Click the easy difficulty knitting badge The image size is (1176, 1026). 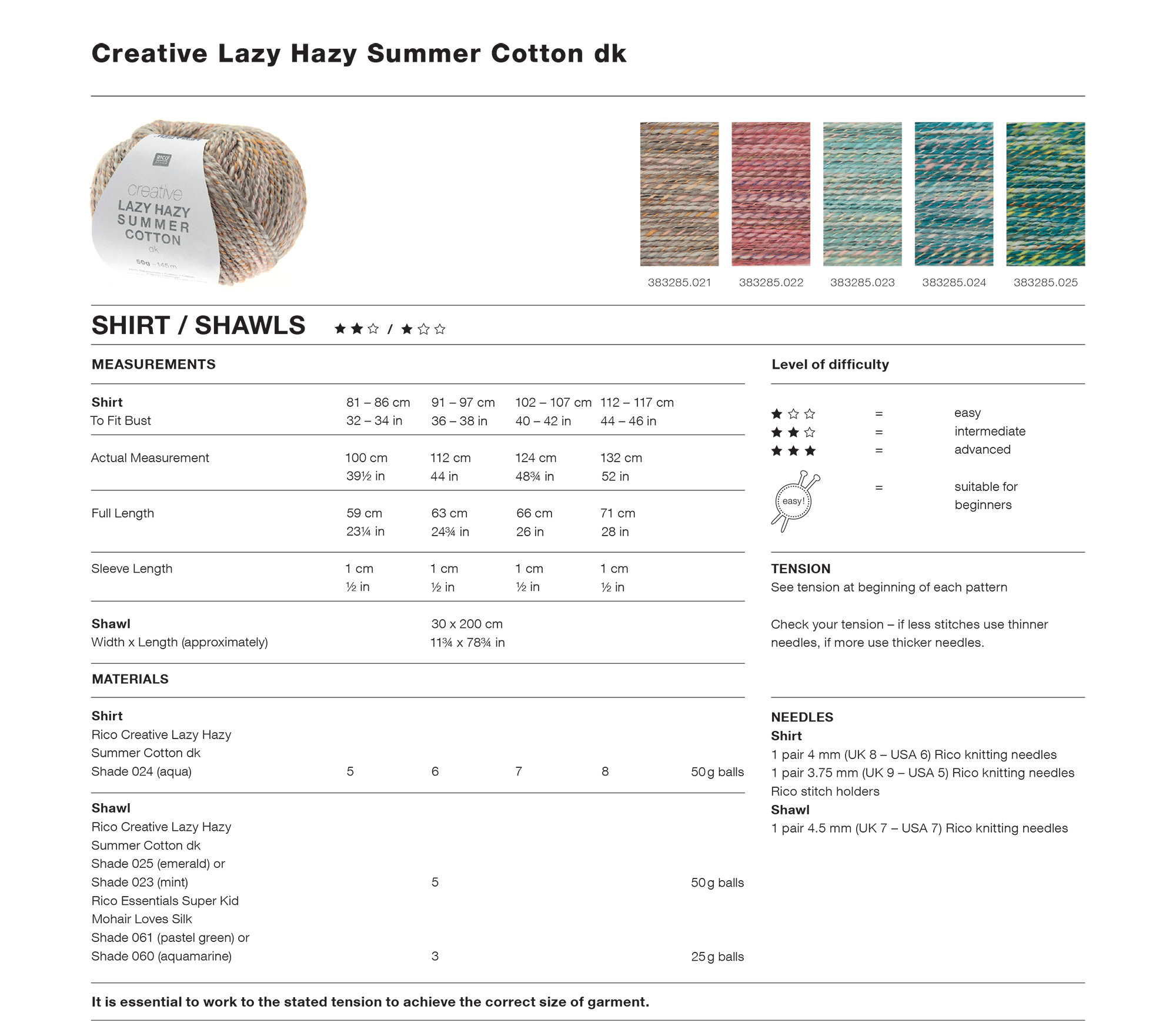(x=793, y=501)
